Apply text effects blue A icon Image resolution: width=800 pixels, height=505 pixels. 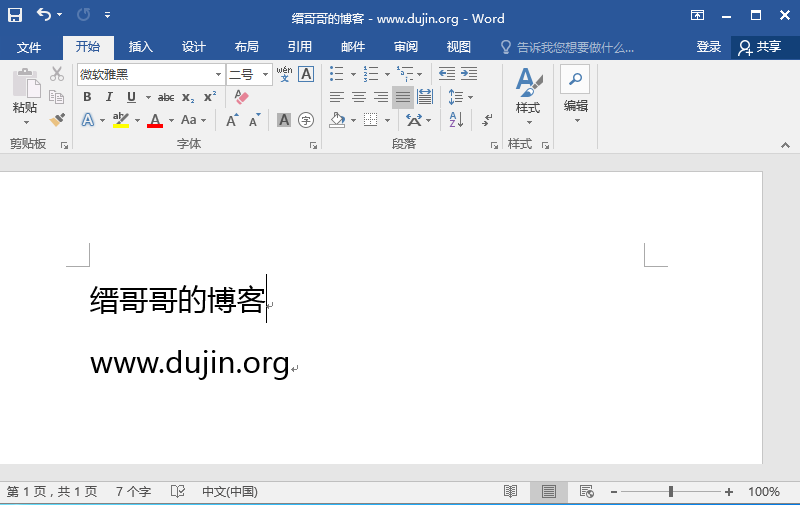click(x=88, y=120)
